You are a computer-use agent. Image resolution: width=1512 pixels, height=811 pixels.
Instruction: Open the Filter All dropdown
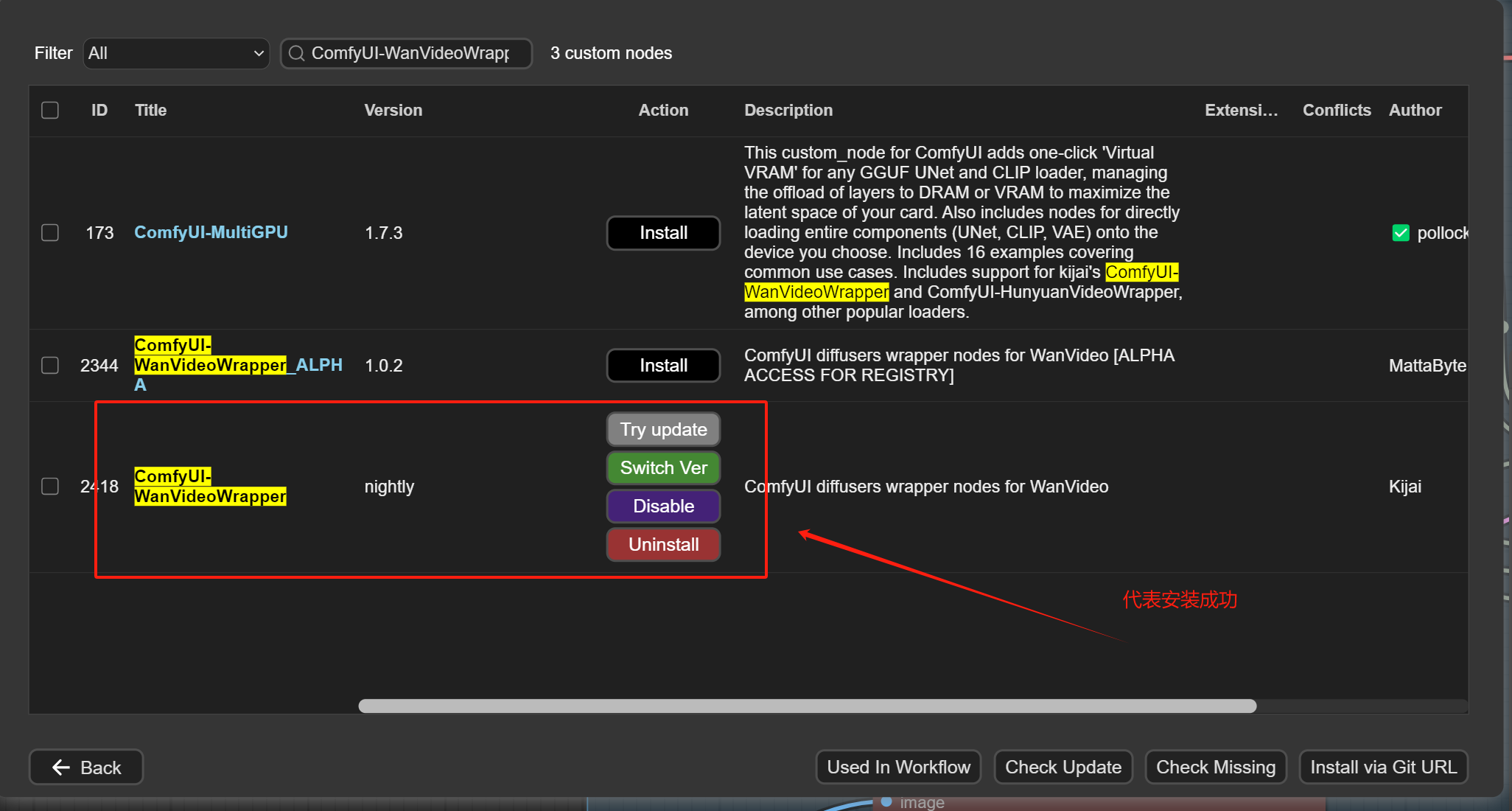click(176, 53)
